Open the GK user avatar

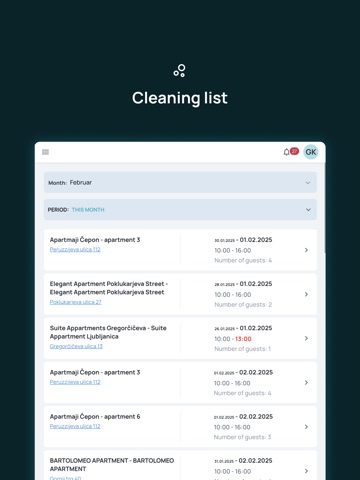311,152
